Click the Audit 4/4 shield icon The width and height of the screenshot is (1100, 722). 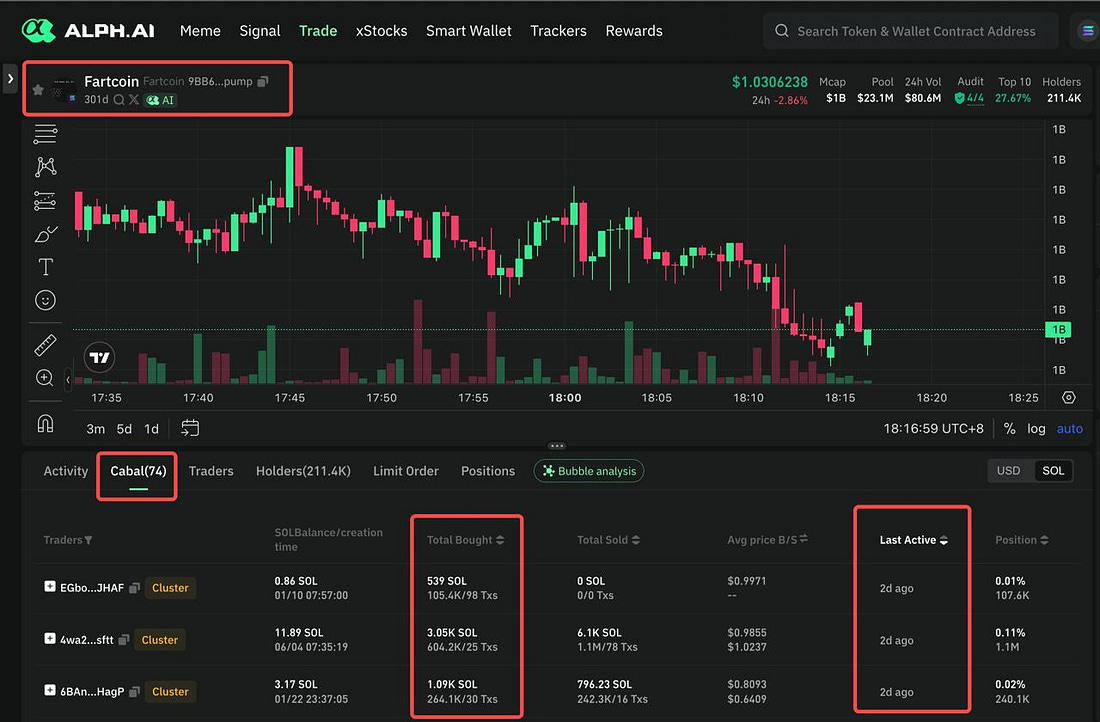coord(959,99)
